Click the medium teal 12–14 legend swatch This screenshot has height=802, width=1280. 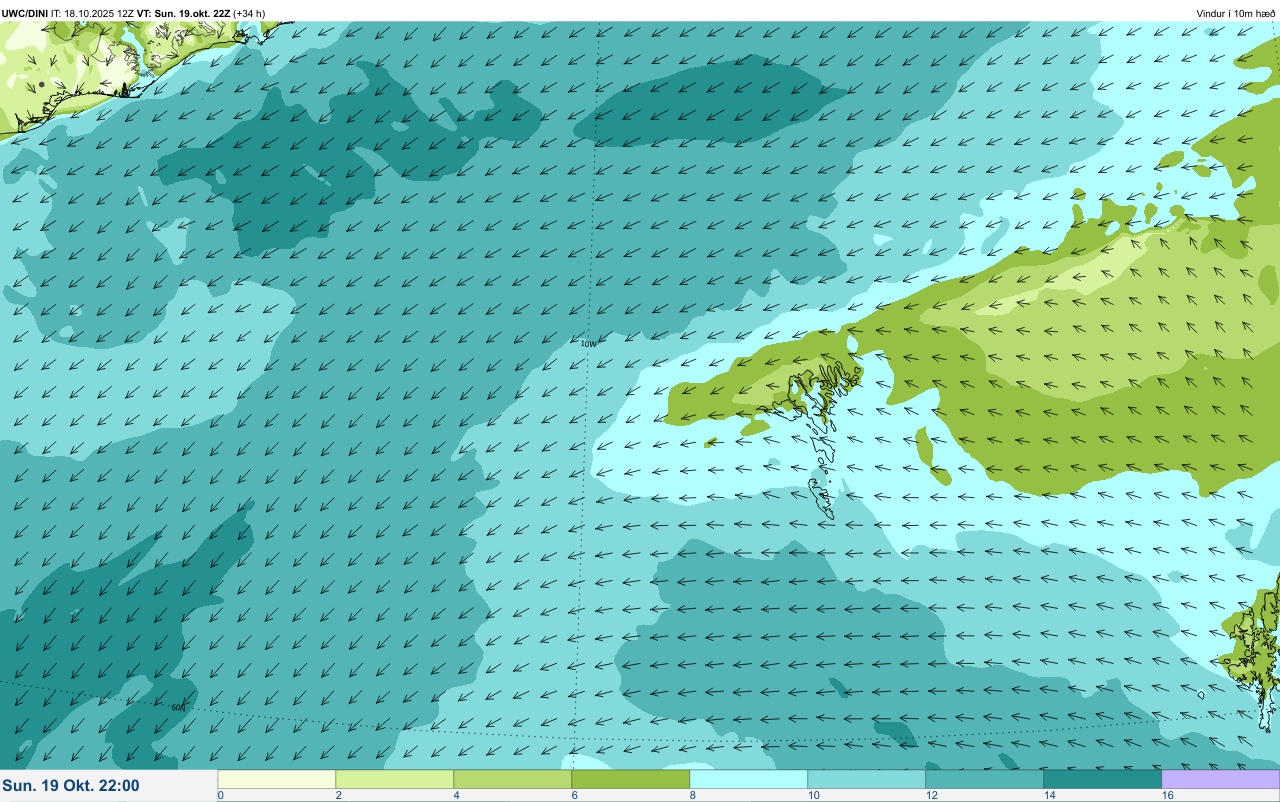coord(985,779)
